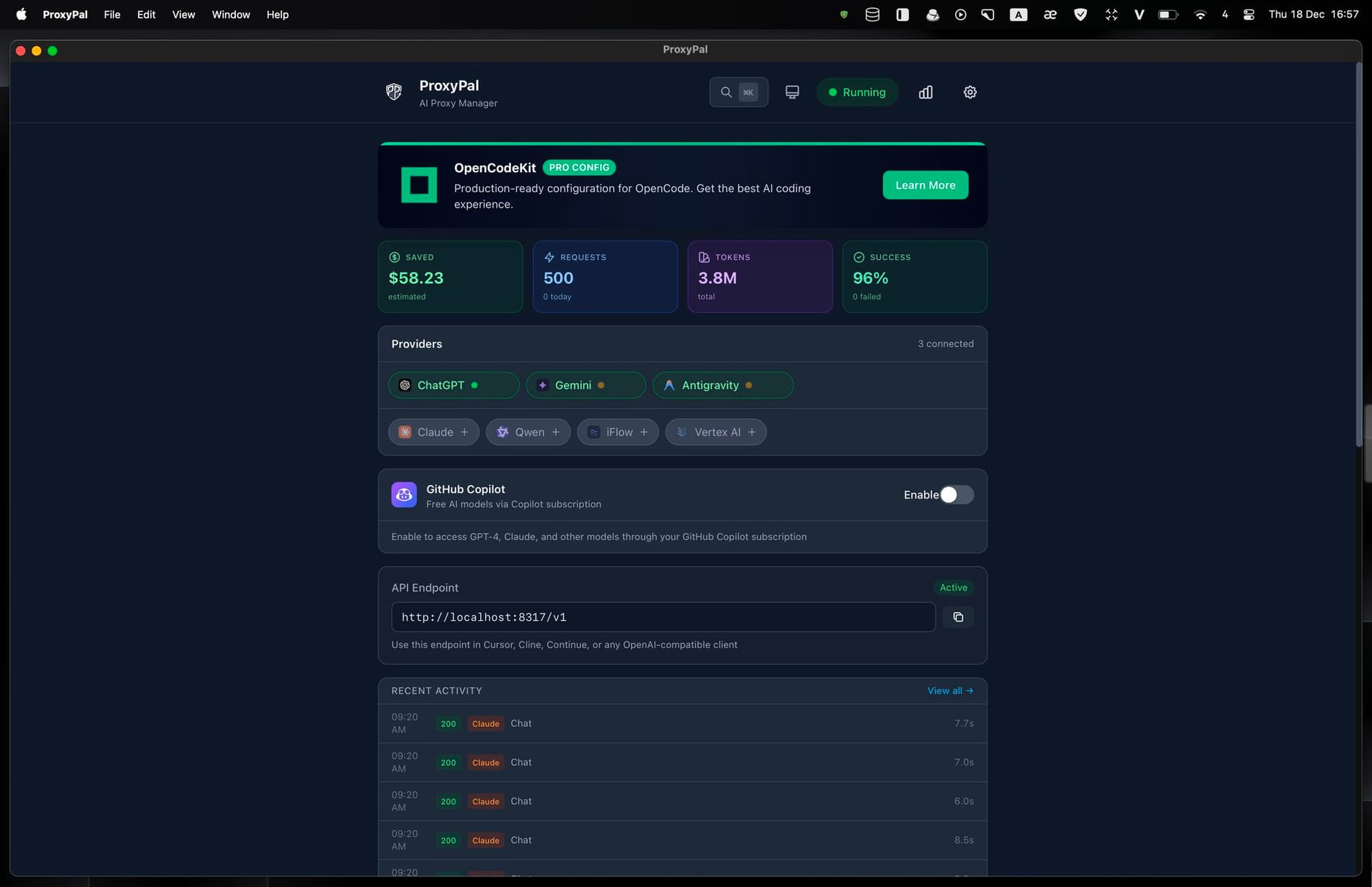Click the GitHub Copilot icon
Screen dimensions: 1372x887
pos(404,495)
